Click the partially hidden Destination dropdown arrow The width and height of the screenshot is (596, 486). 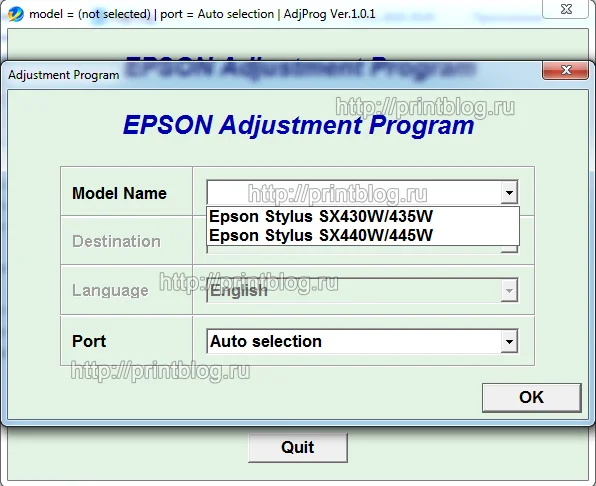click(x=509, y=249)
